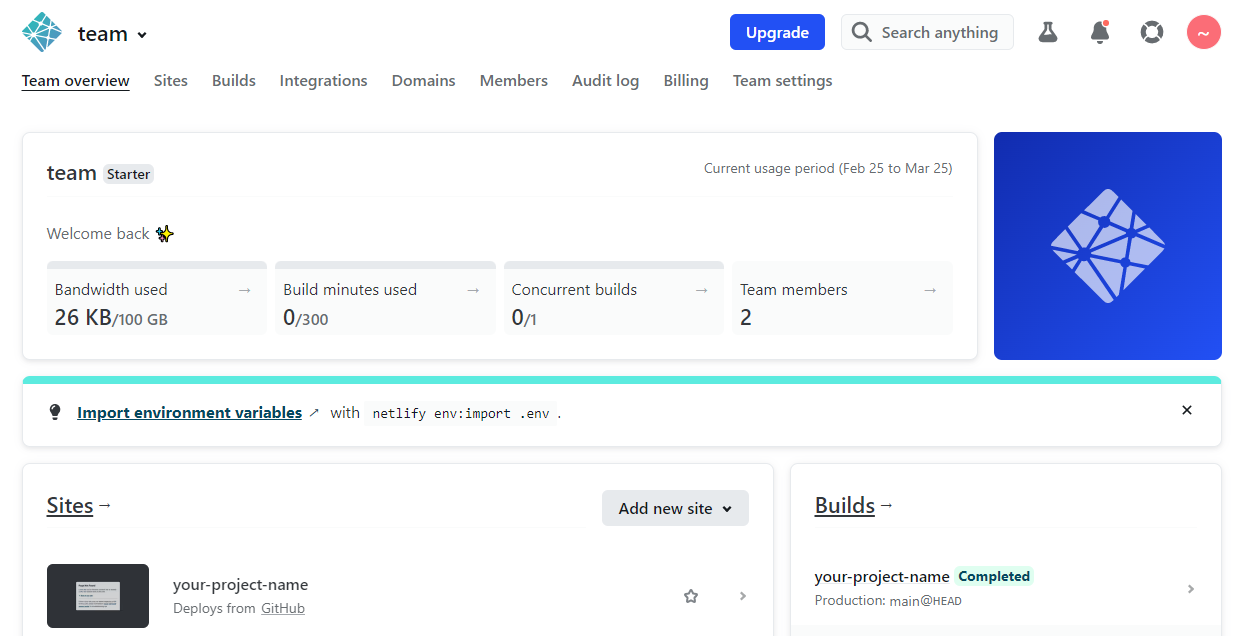Image resolution: width=1246 pixels, height=636 pixels.
Task: Open Netlify Labs via the flask icon
Action: [x=1047, y=32]
